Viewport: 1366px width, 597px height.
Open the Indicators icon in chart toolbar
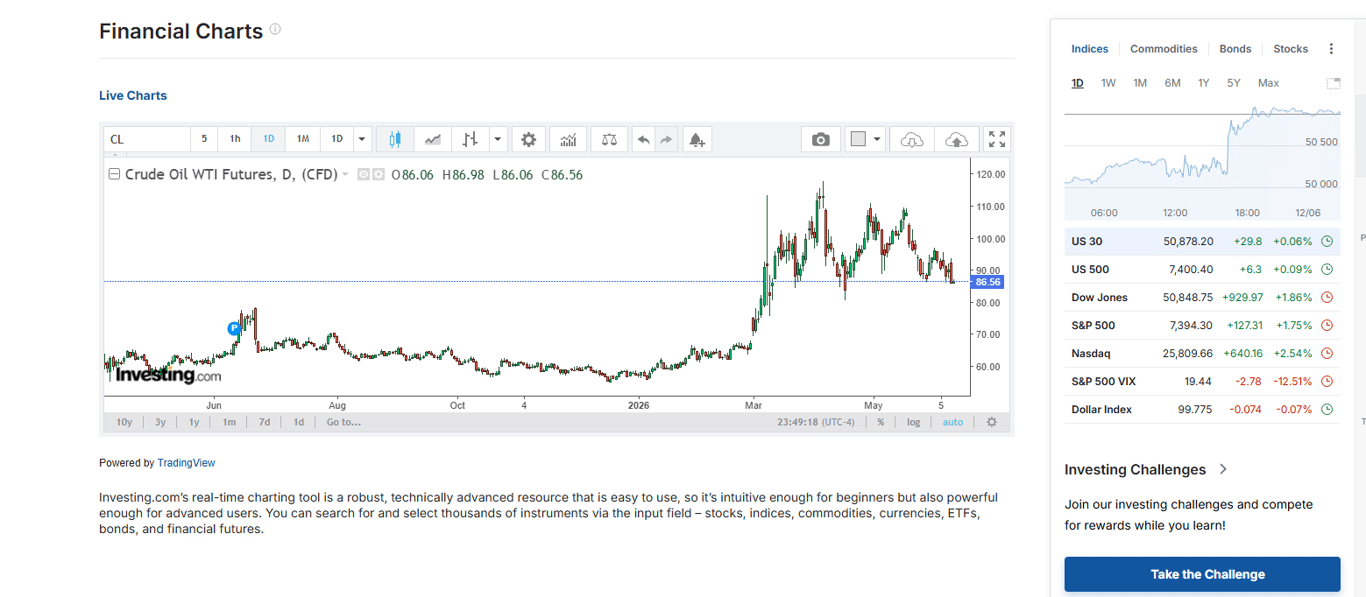pos(568,139)
